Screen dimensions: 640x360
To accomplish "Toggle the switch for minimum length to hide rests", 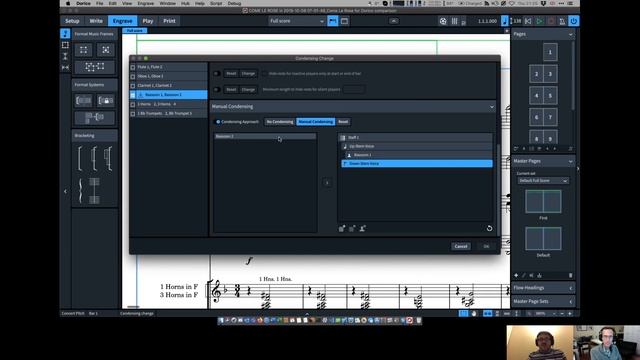I will [217, 89].
